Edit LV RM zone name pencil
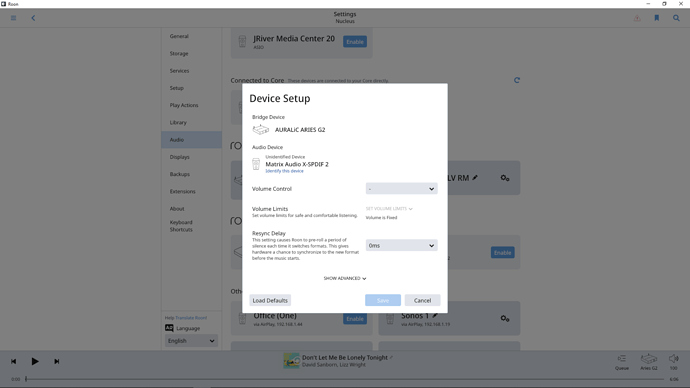The image size is (690, 388). pyautogui.click(x=475, y=178)
